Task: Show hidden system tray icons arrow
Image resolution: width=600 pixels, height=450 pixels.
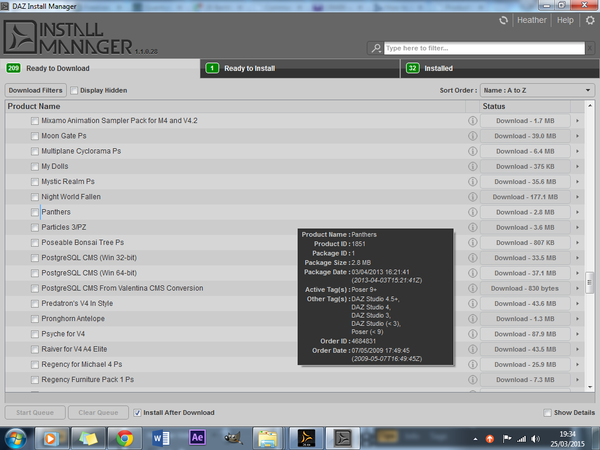Action: point(475,439)
